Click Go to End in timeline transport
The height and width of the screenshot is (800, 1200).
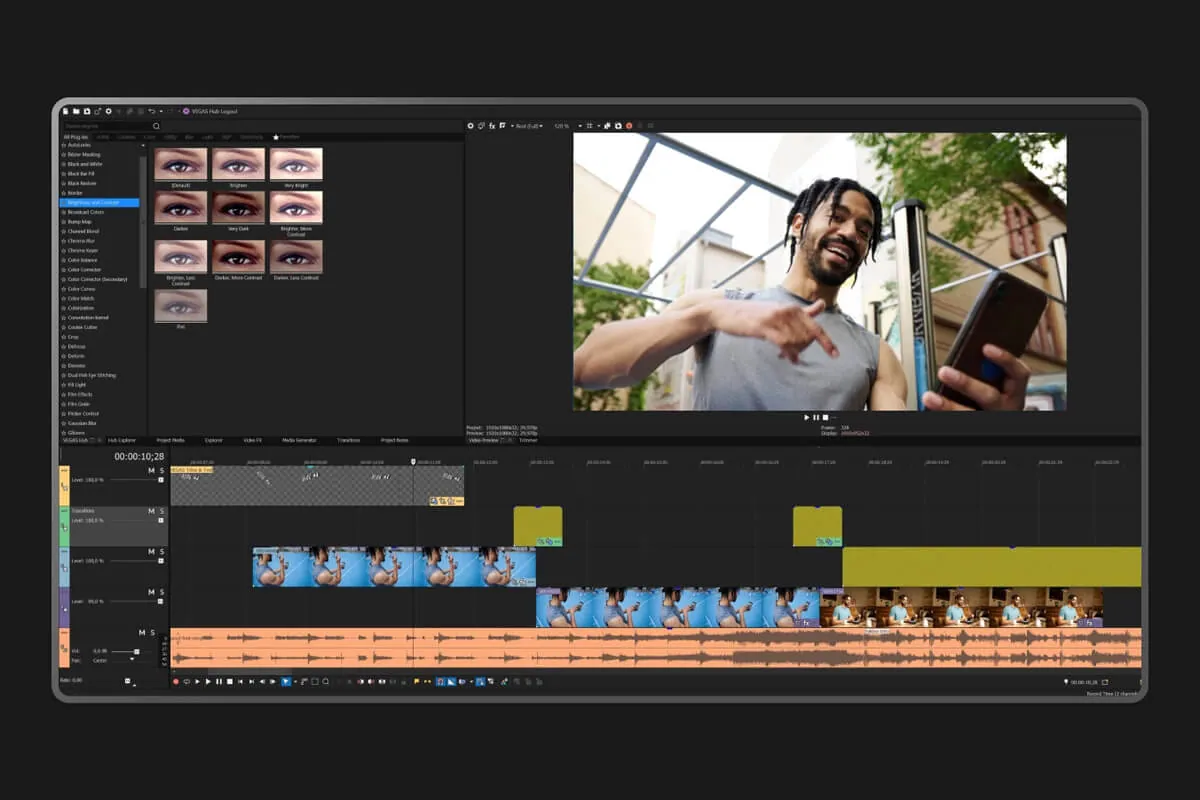point(251,682)
